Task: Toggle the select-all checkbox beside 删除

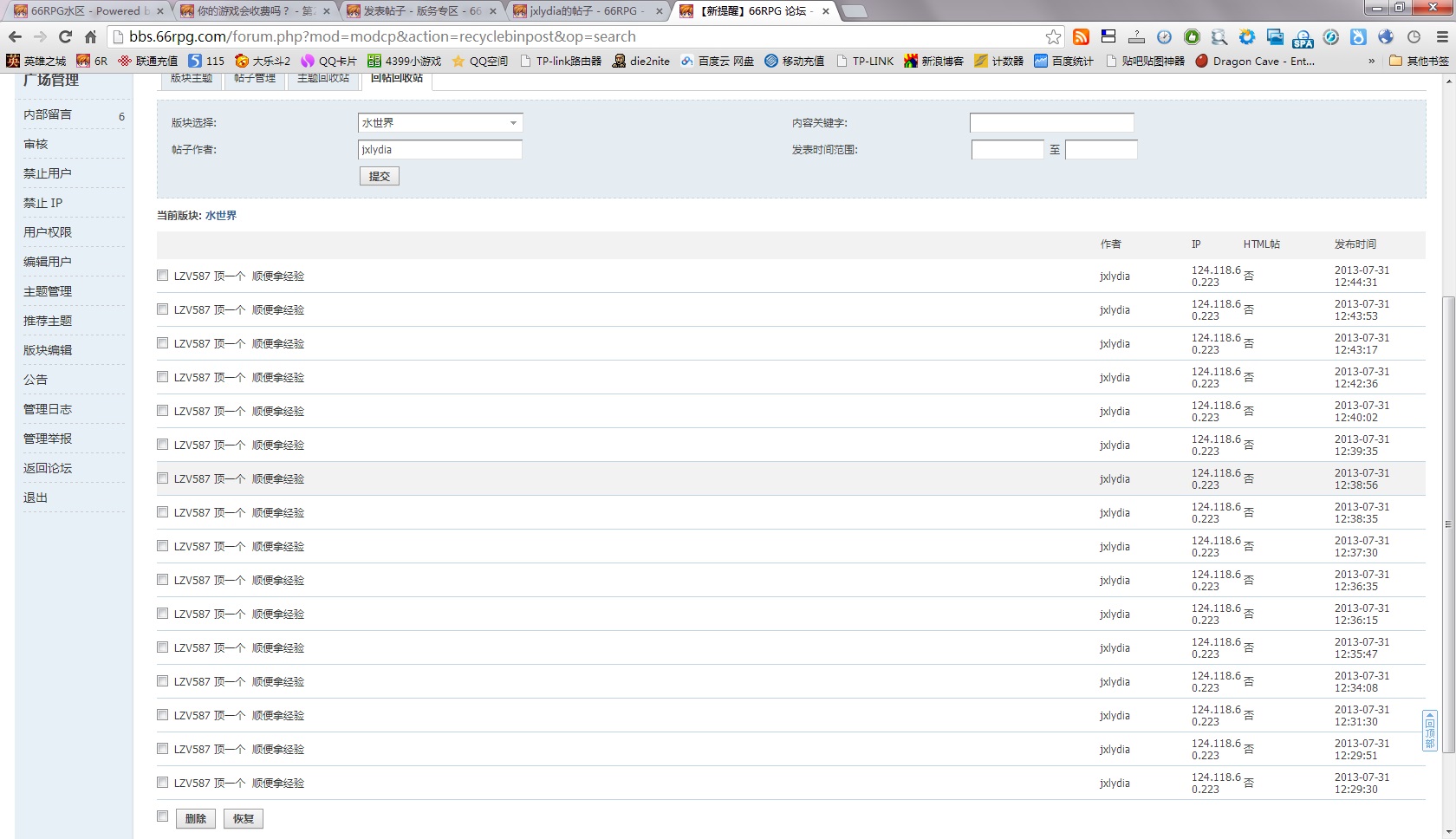Action: click(162, 816)
